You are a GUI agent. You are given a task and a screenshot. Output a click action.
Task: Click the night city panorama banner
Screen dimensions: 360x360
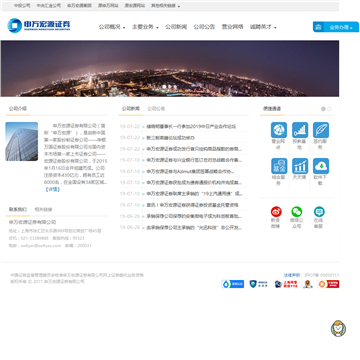pos(170,69)
